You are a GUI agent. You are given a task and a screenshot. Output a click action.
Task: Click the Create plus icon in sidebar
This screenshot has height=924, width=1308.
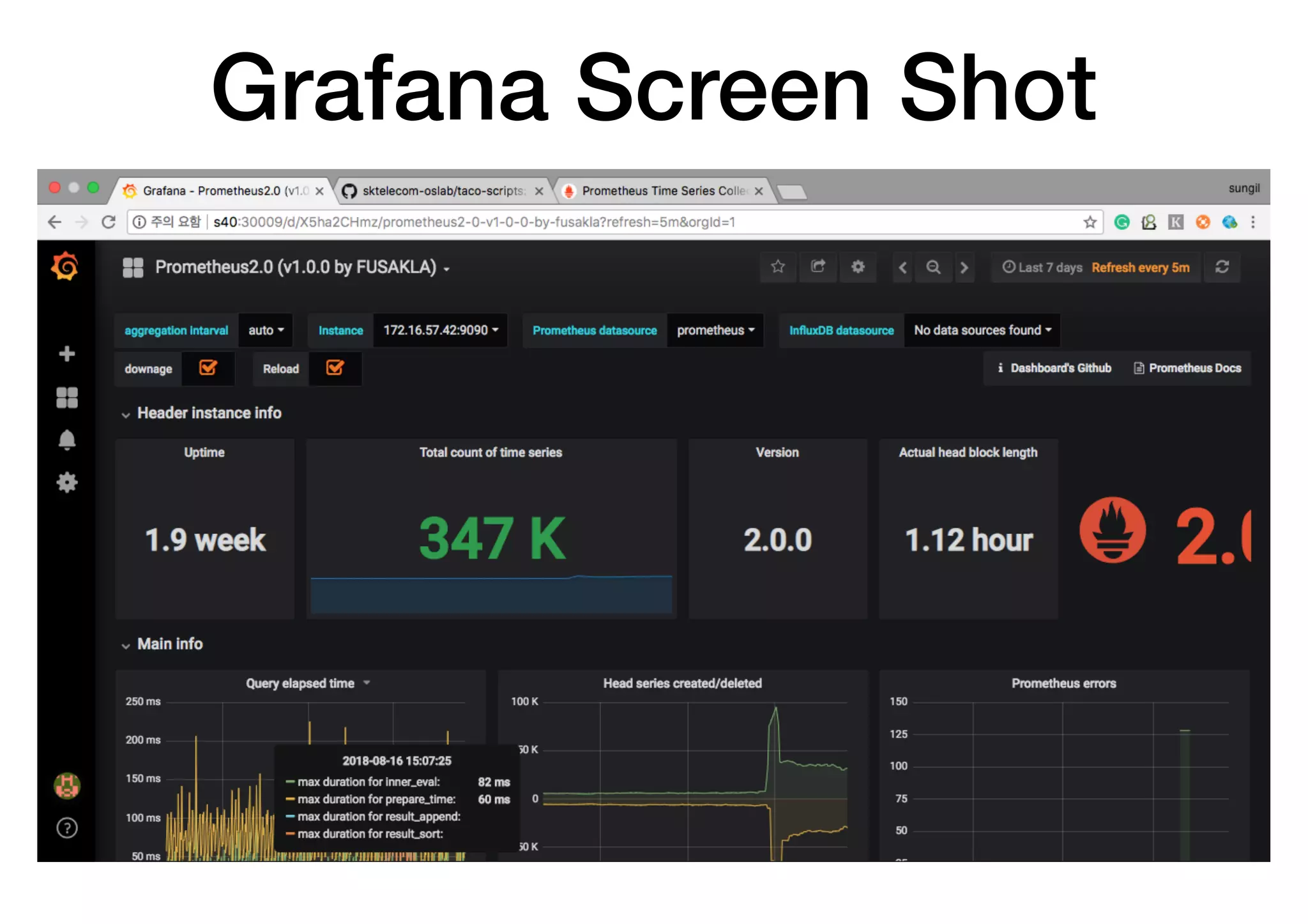66,354
